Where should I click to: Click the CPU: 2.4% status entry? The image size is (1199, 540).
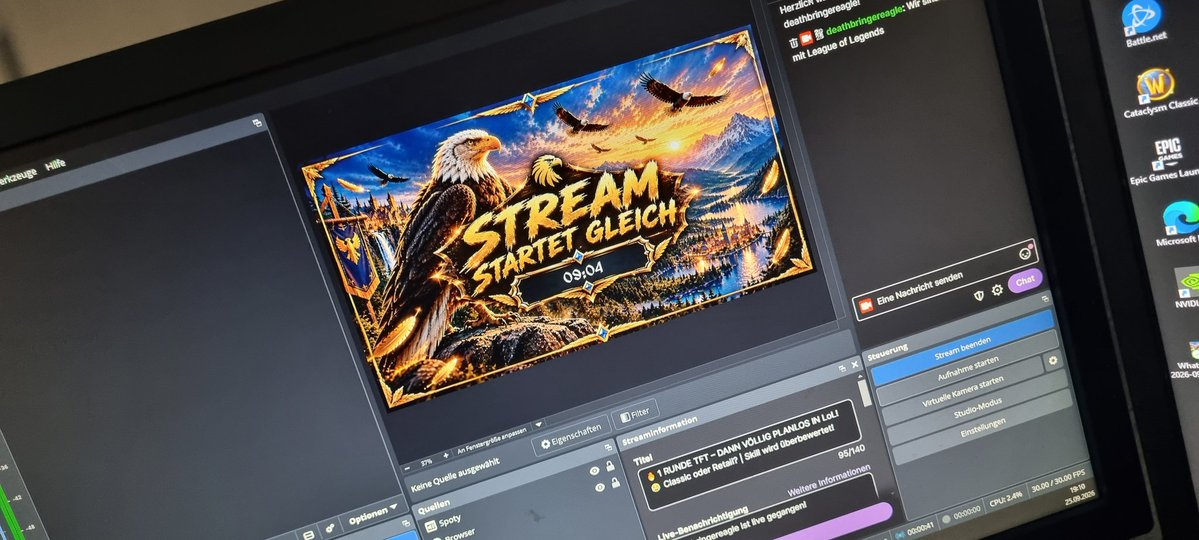click(1007, 500)
